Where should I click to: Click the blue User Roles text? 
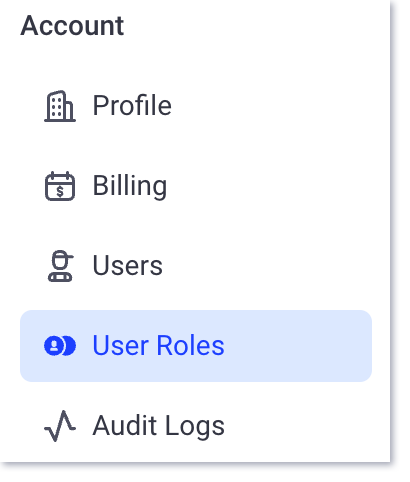[158, 346]
